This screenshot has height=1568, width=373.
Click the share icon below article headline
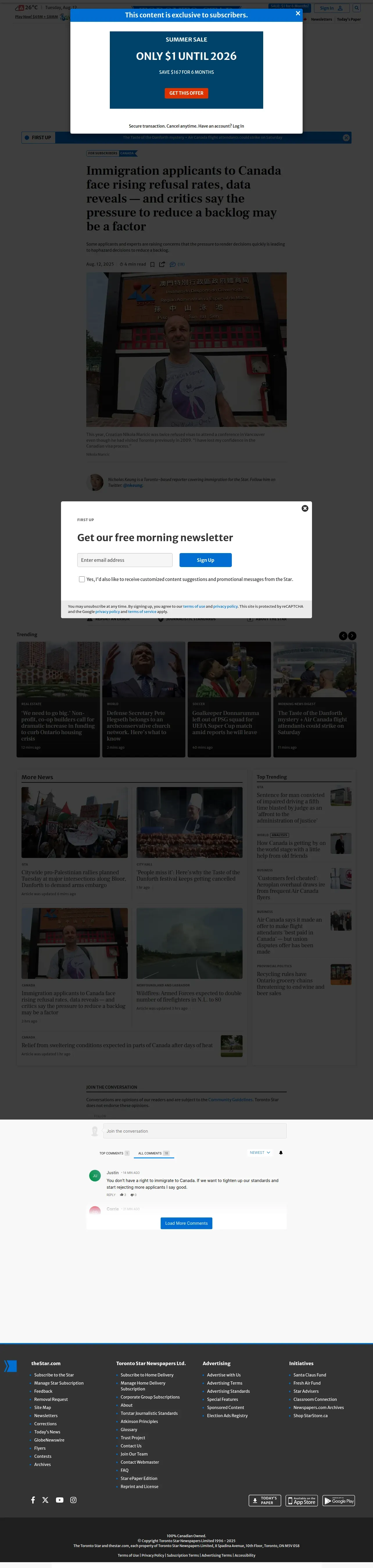162,264
